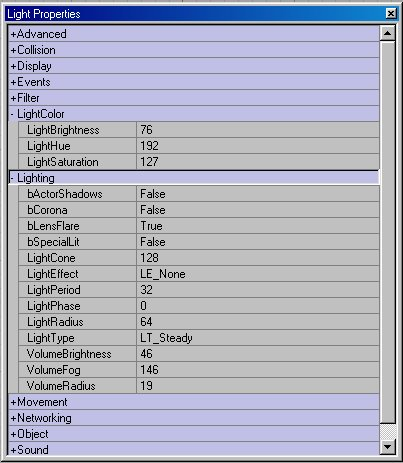Toggle the bActorShadows False value
403x463 pixels.
[x=258, y=194]
